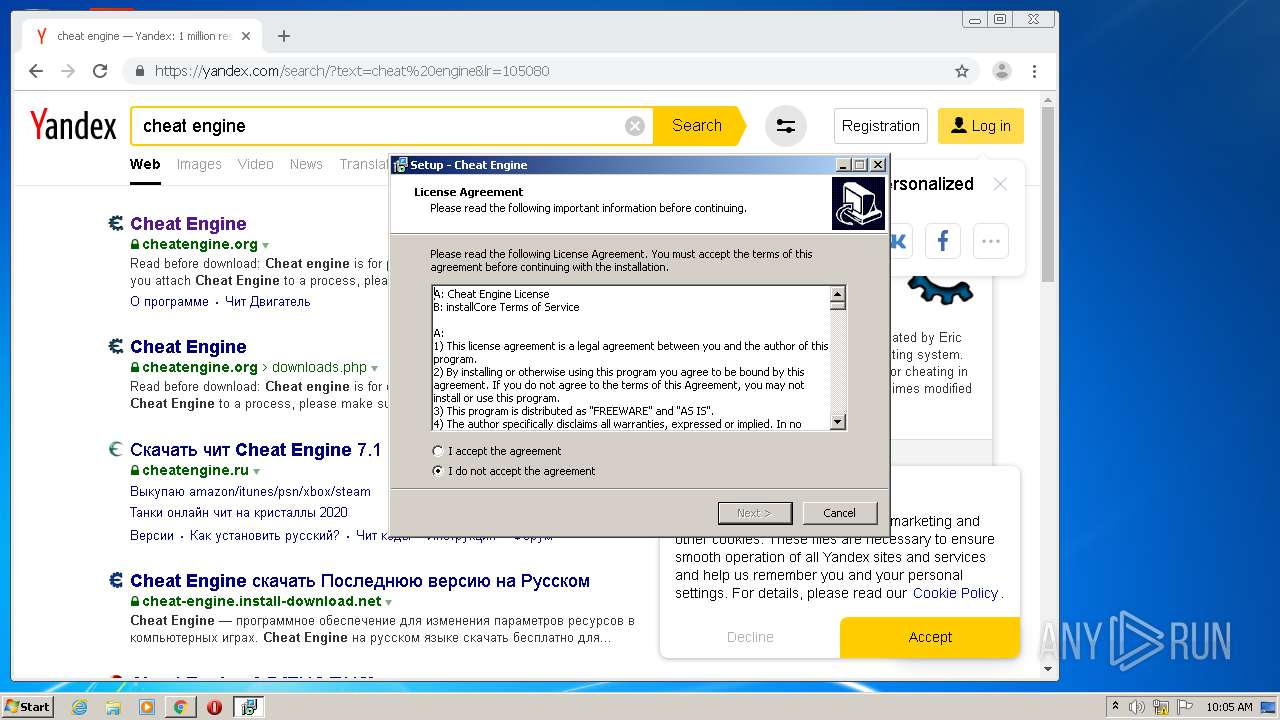Expand cheat-engine.install-download.net dropdown arrow

tap(389, 602)
